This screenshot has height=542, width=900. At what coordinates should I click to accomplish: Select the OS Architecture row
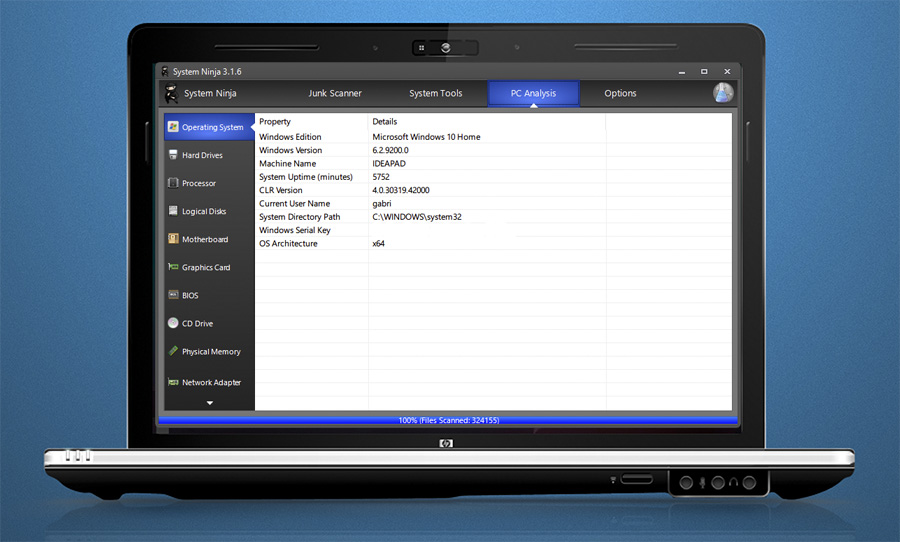click(x=494, y=243)
